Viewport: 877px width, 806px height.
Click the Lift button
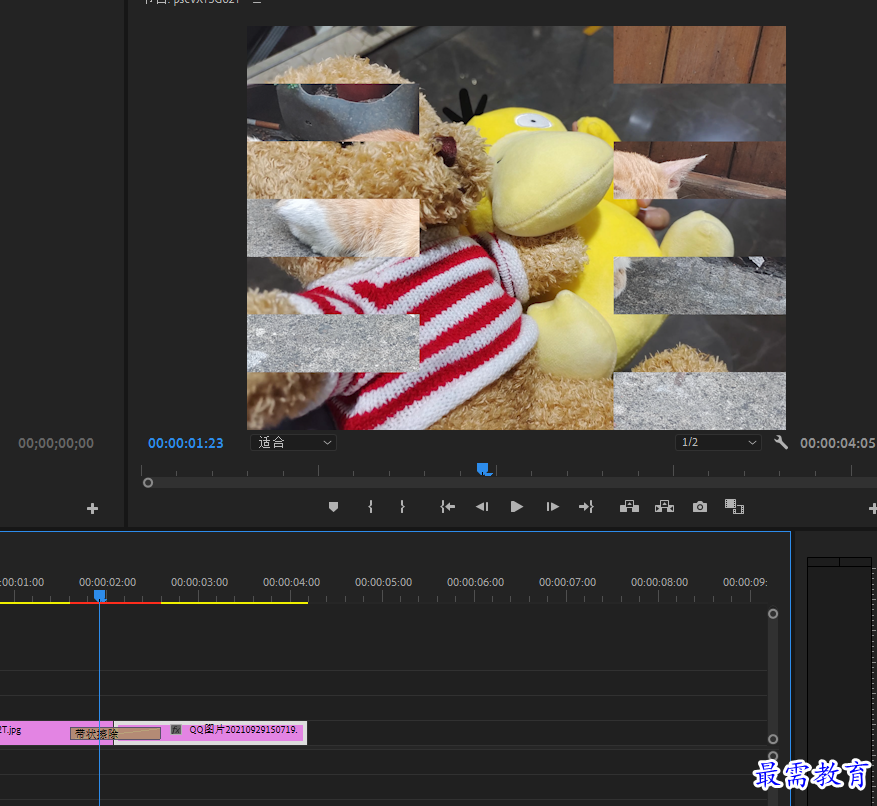tap(629, 507)
